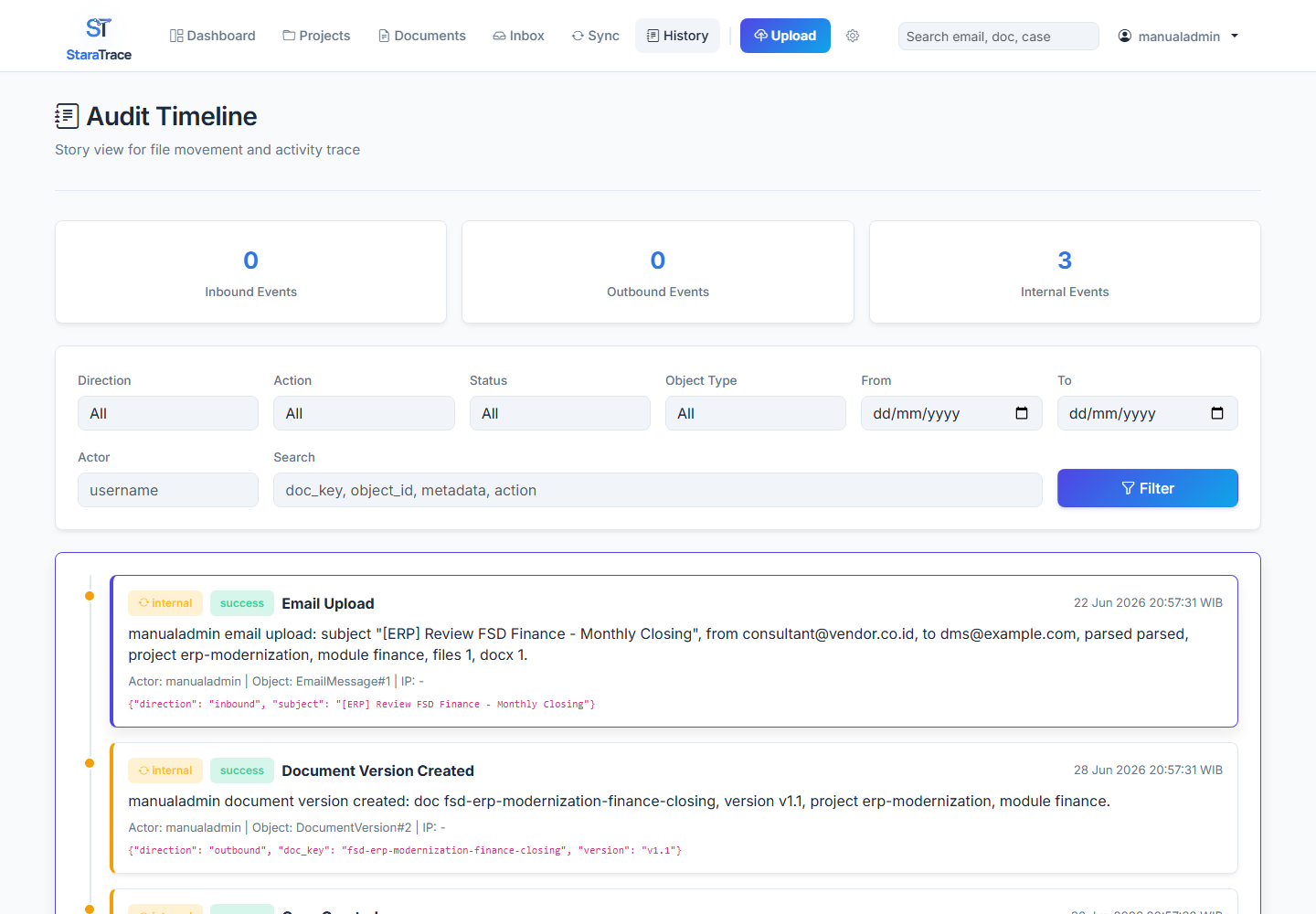Click Actor: manualadmin line of EmailMessage#1
The width and height of the screenshot is (1316, 914).
click(276, 681)
